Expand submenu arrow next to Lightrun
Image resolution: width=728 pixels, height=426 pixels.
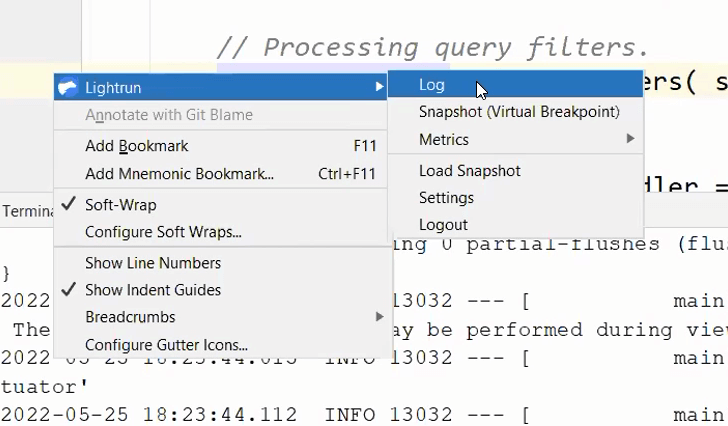coord(379,87)
